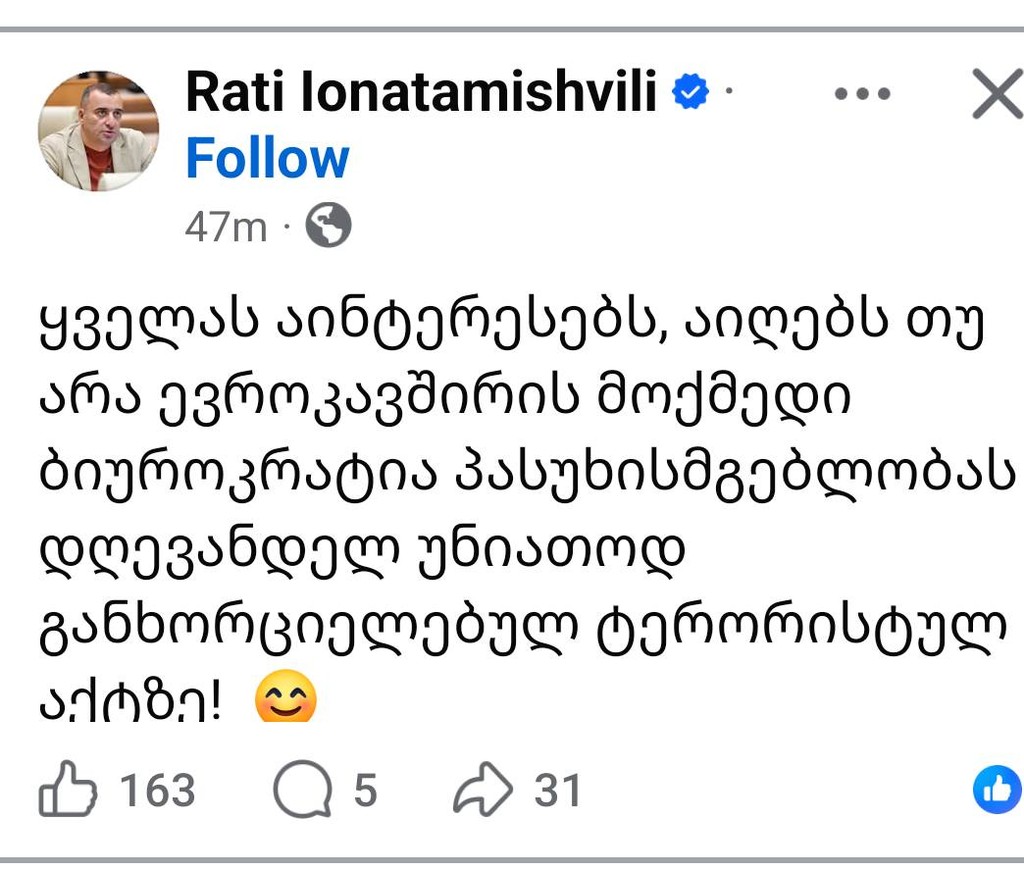The width and height of the screenshot is (1024, 869).
Task: Dismiss the post with the X button
Action: pyautogui.click(x=997, y=95)
